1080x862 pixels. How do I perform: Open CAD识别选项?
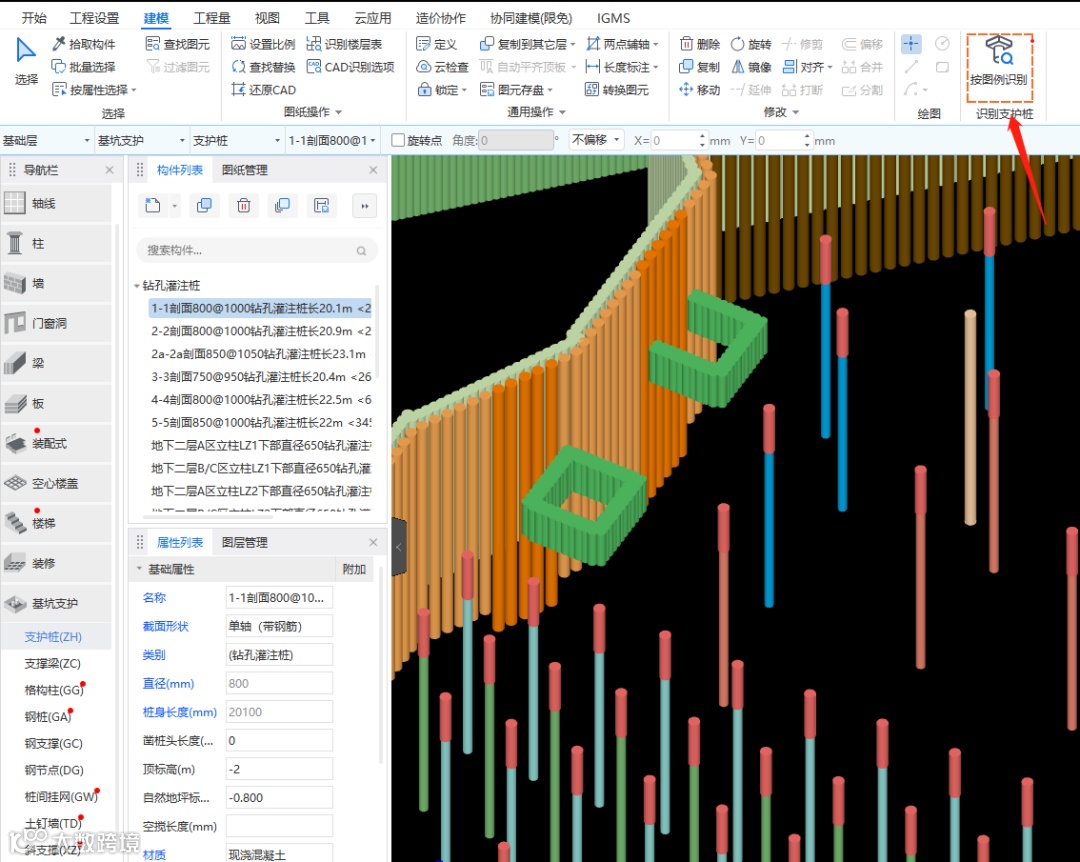click(351, 67)
